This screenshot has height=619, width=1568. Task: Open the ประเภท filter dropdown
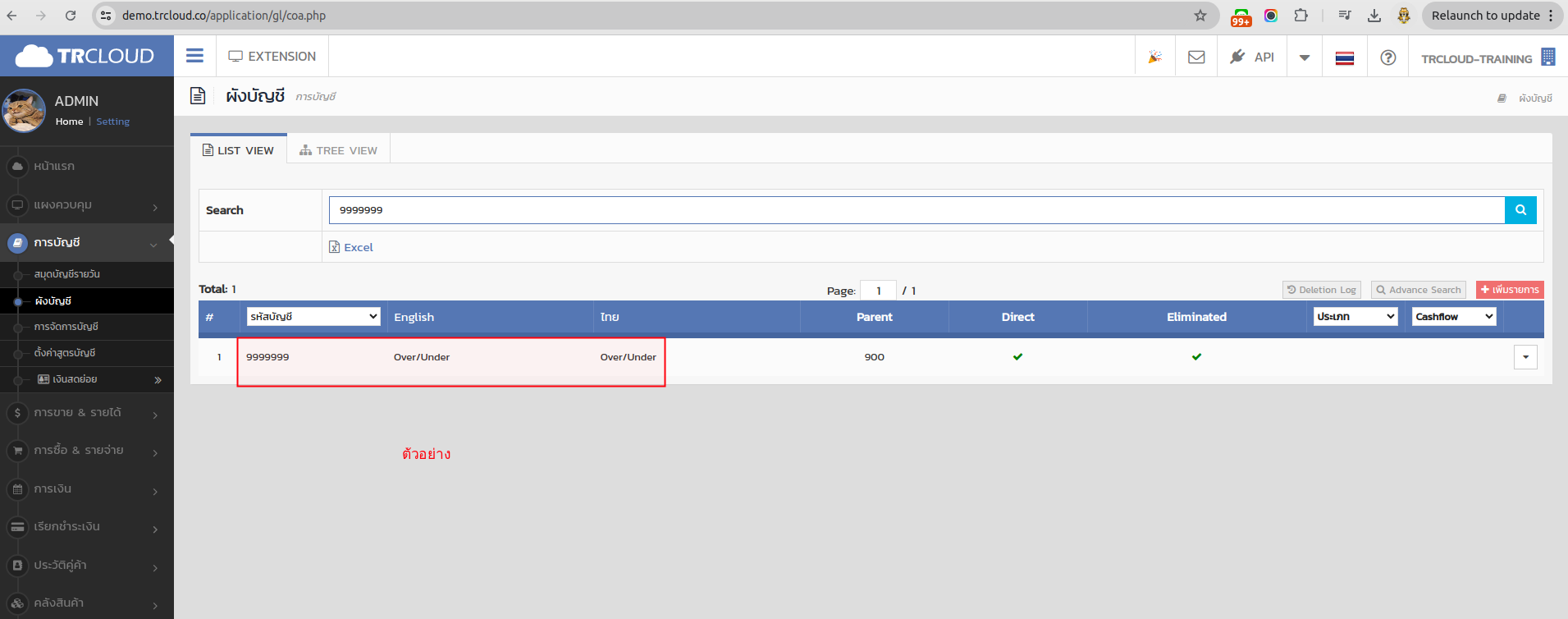1355,317
